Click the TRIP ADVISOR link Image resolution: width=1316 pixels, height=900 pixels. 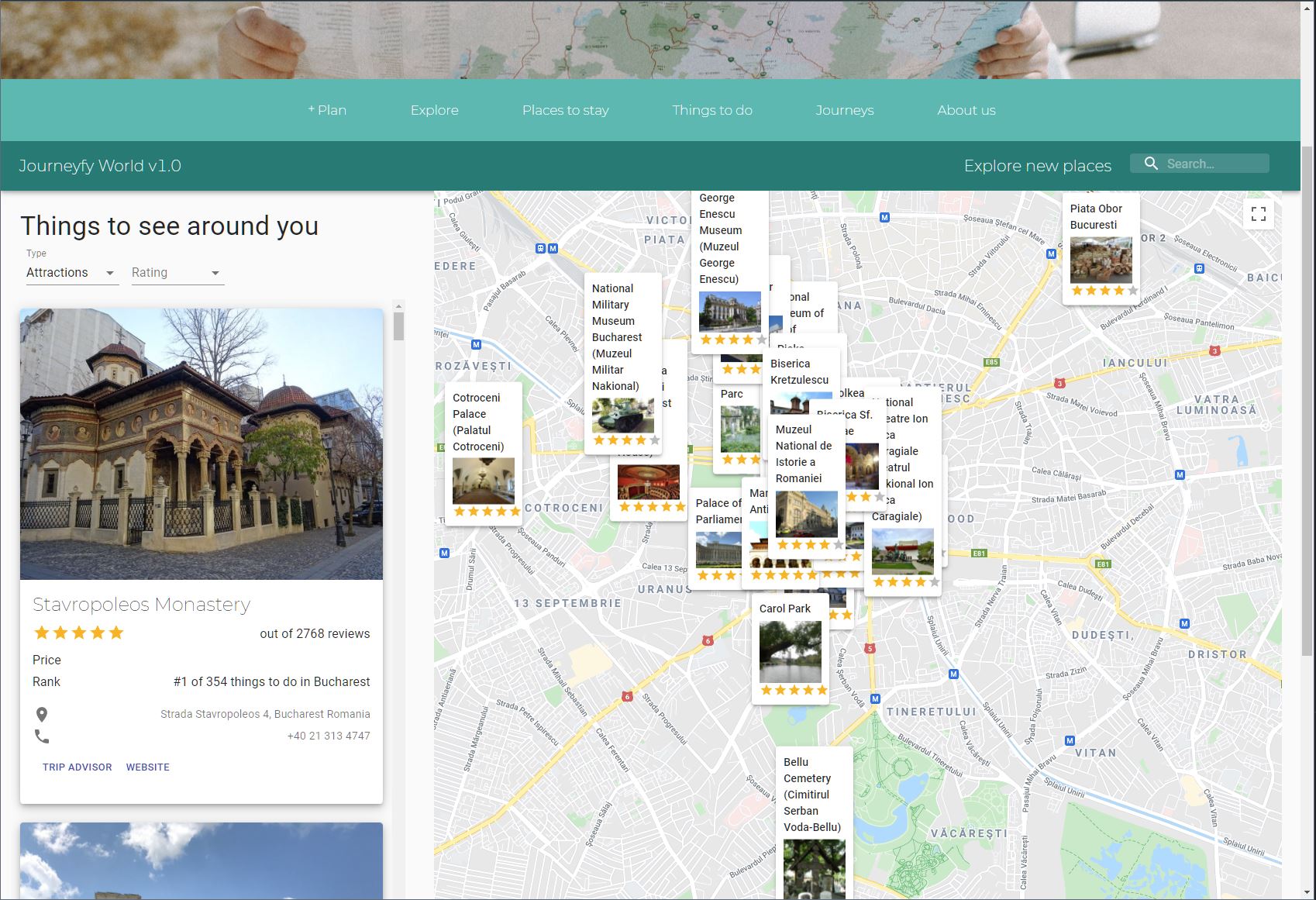77,767
